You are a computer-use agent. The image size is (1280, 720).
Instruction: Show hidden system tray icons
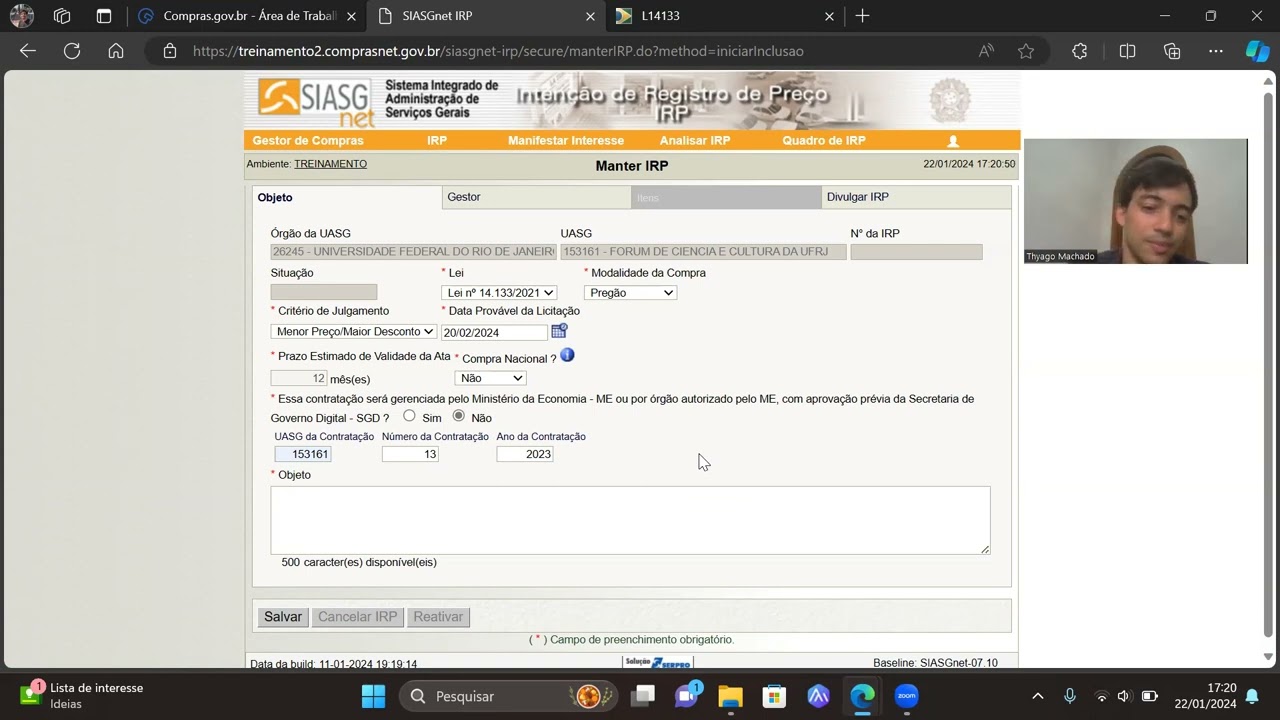click(1037, 696)
